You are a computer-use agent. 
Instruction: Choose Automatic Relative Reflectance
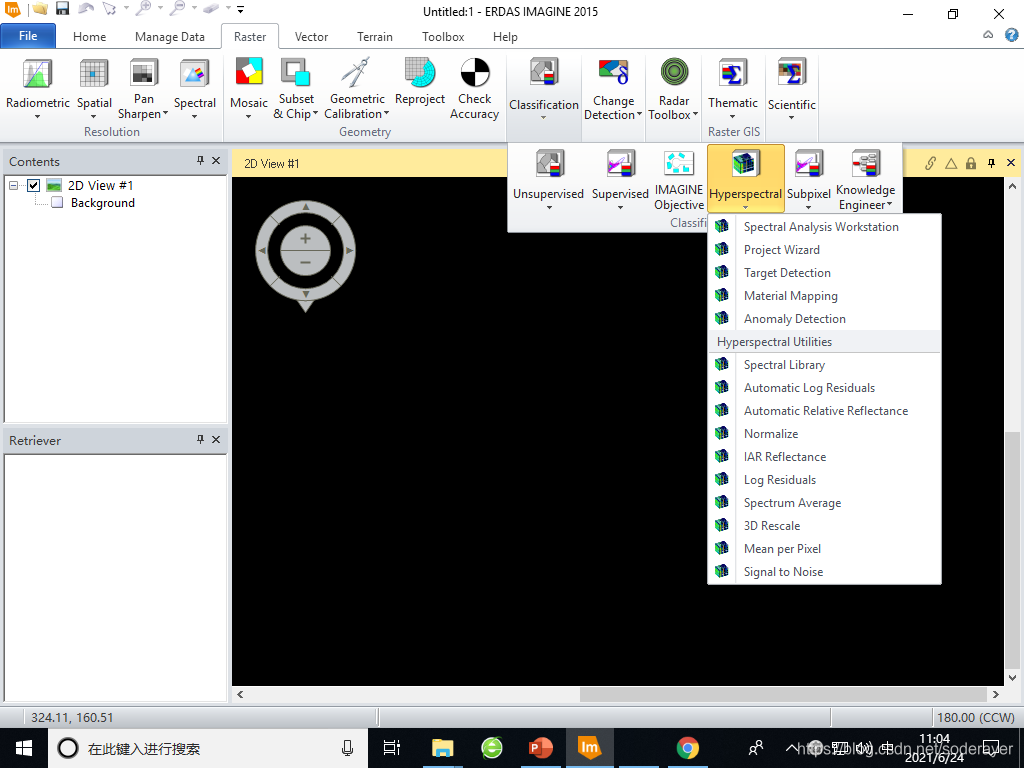coord(824,410)
